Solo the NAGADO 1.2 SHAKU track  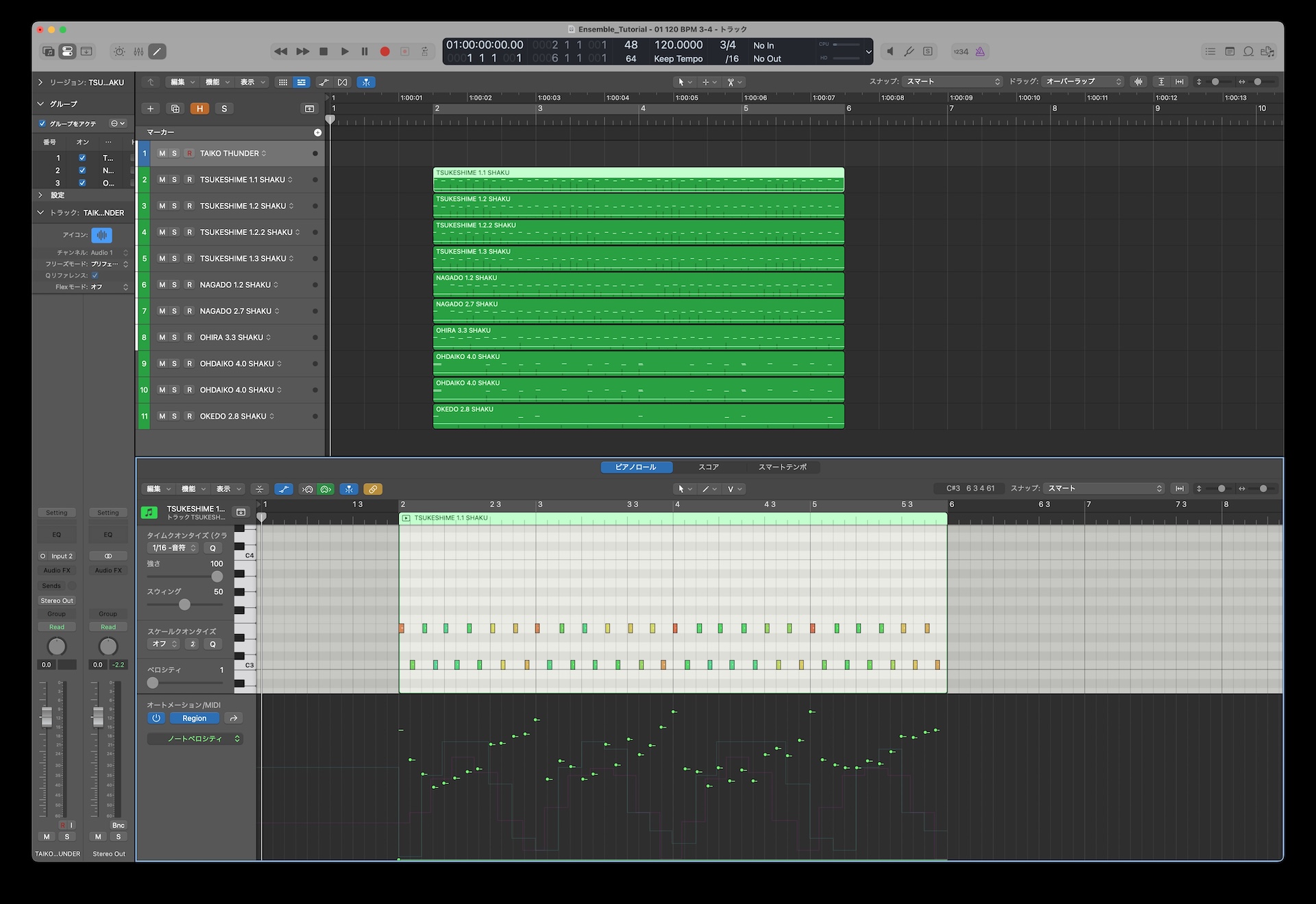click(x=174, y=285)
